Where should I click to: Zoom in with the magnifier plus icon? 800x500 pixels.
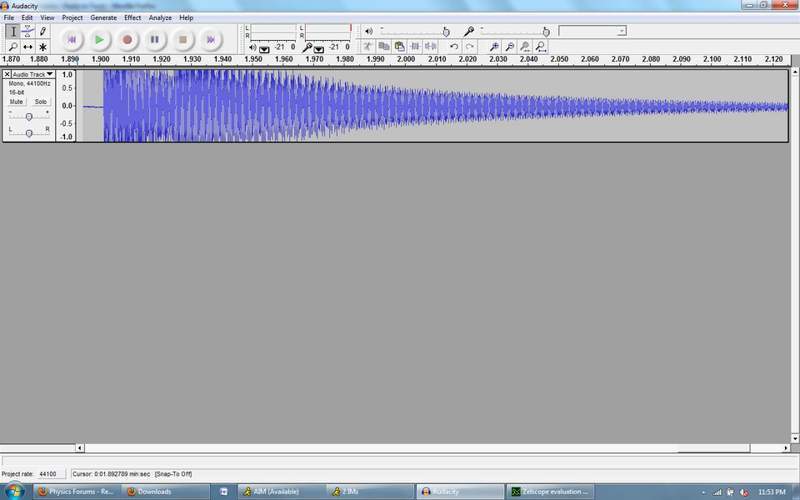(494, 47)
